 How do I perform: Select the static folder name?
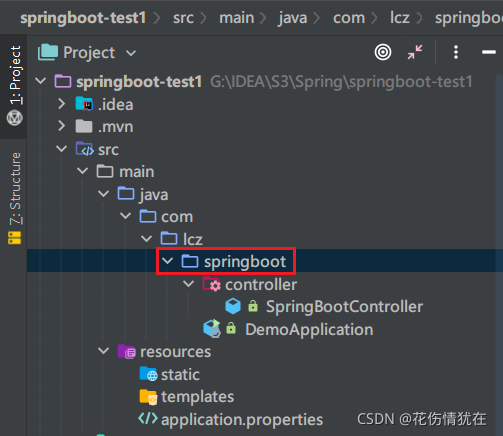pyautogui.click(x=180, y=374)
